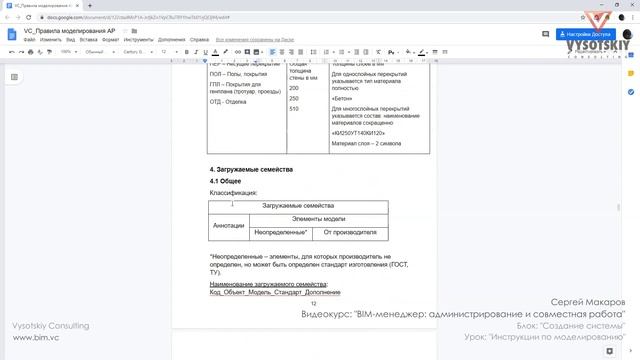Image resolution: width=640 pixels, height=360 pixels.
Task: Click the Неопределенные* table cell
Action: [281, 233]
